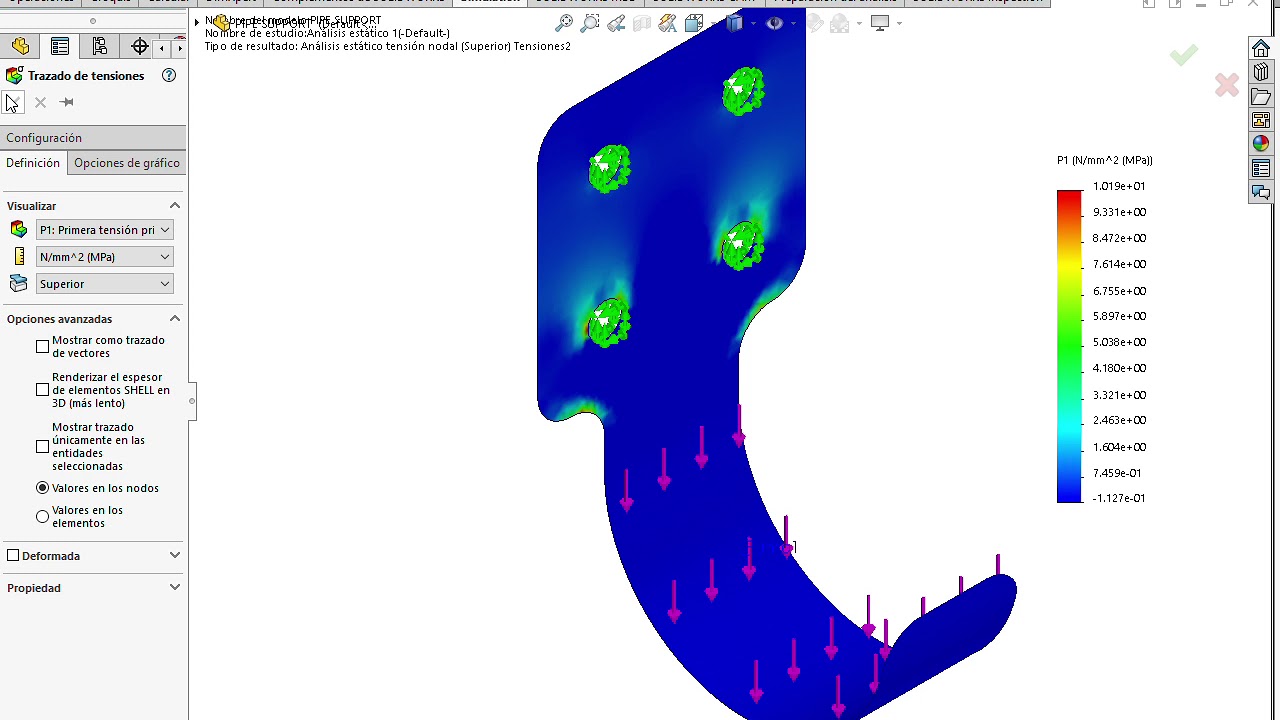This screenshot has height=720, width=1280.
Task: Enable the Deformada checkbox
Action: [13, 555]
